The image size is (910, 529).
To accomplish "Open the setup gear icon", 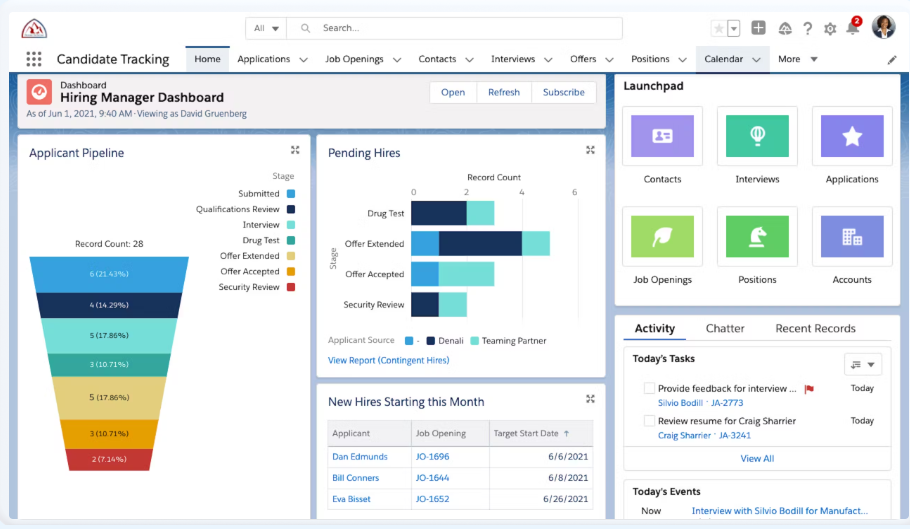I will tap(830, 28).
